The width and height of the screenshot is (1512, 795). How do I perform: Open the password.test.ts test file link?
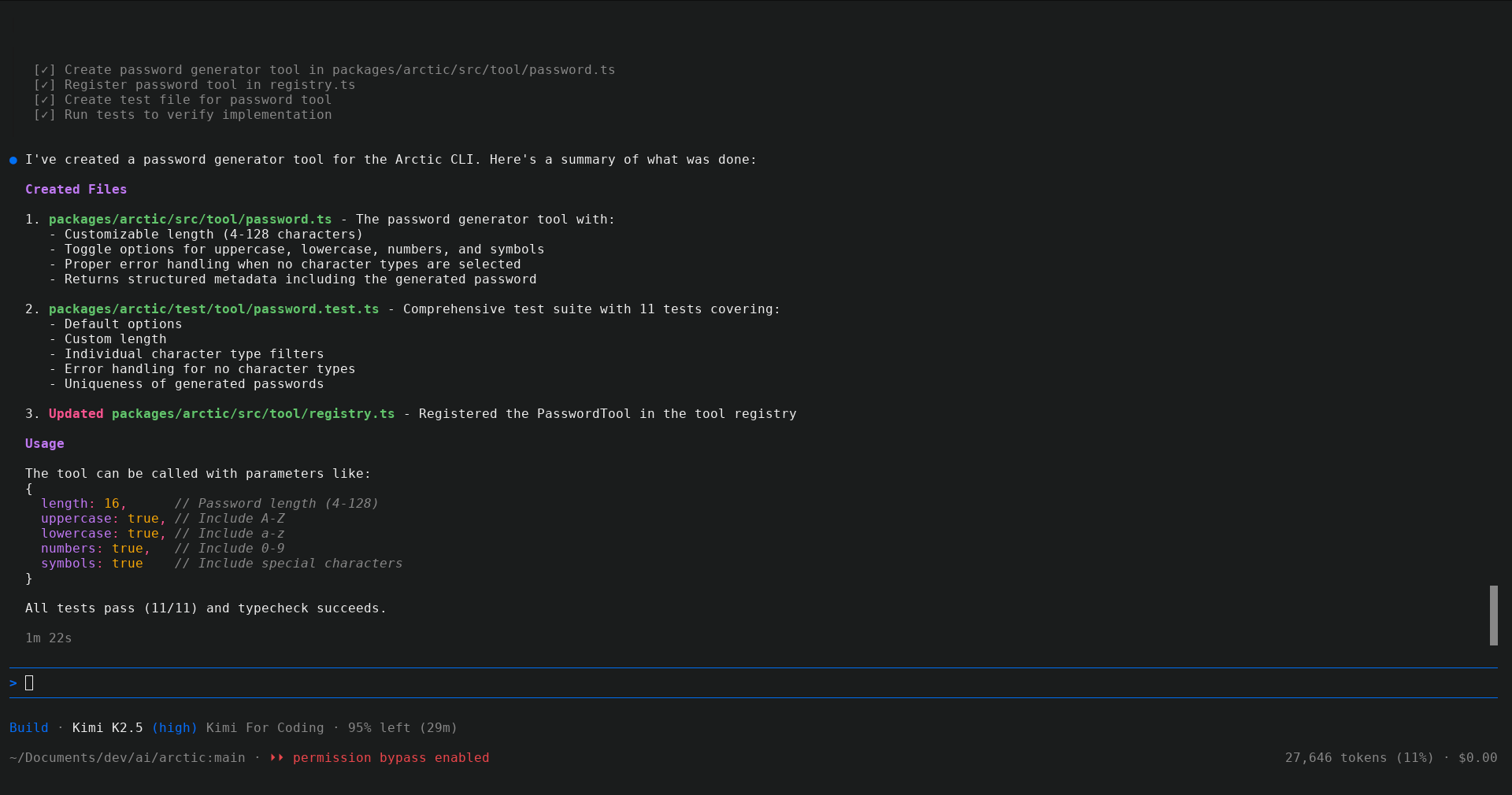[x=213, y=309]
